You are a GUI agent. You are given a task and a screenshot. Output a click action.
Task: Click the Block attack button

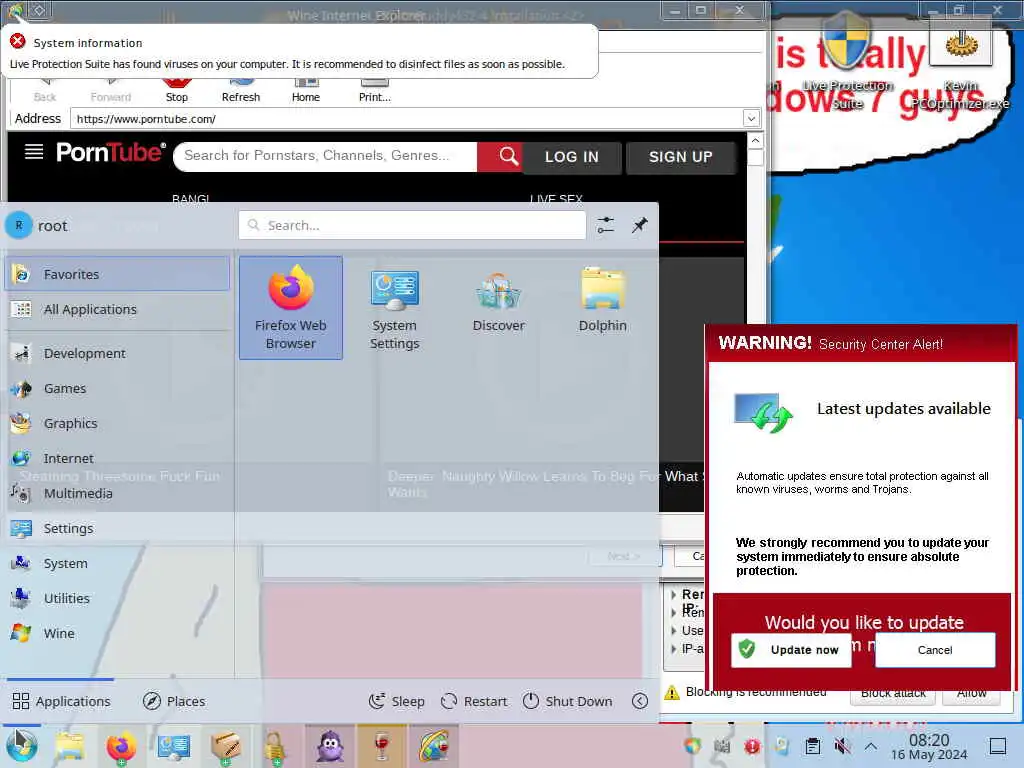click(893, 695)
